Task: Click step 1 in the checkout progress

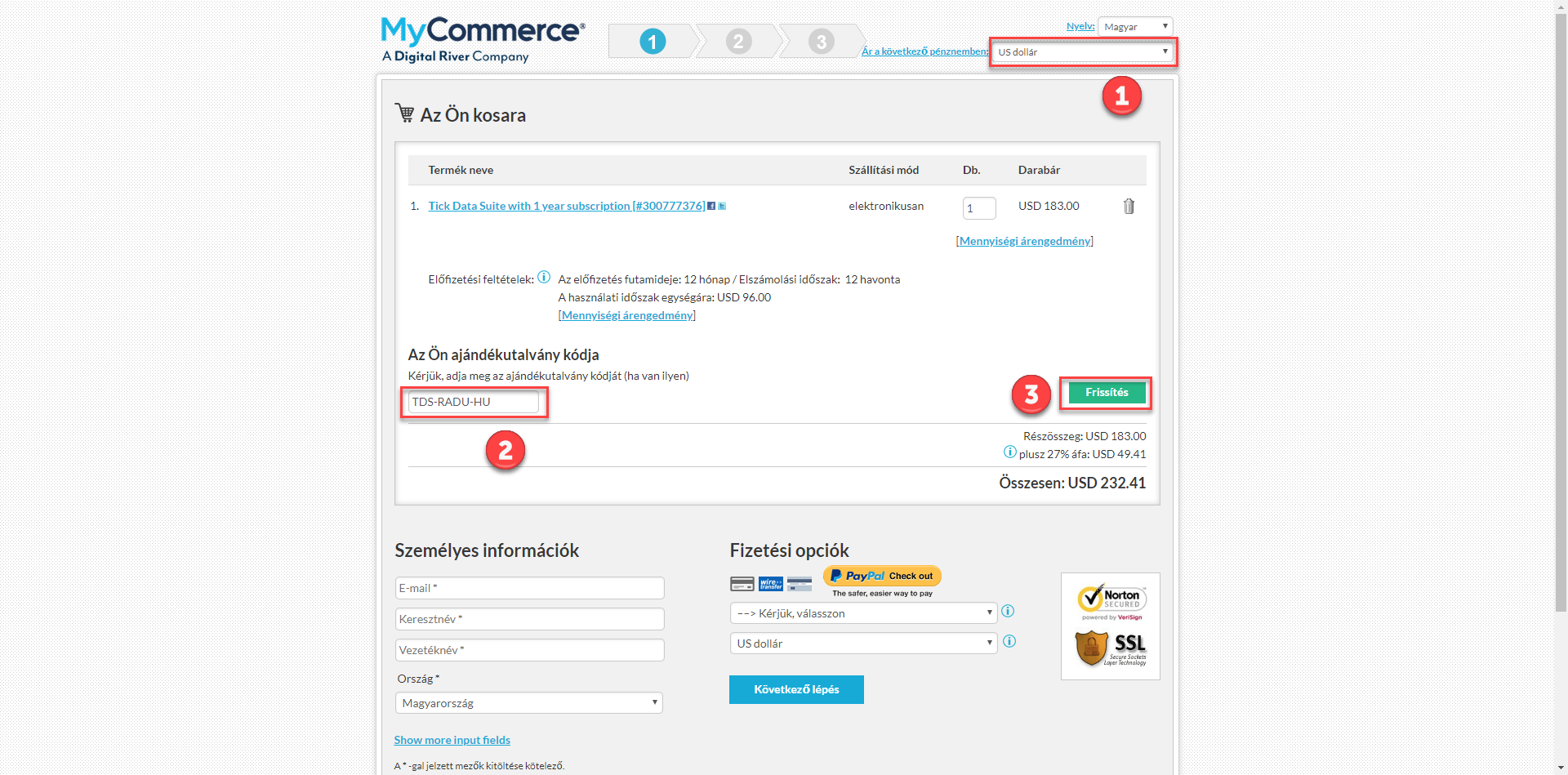Action: 653,41
